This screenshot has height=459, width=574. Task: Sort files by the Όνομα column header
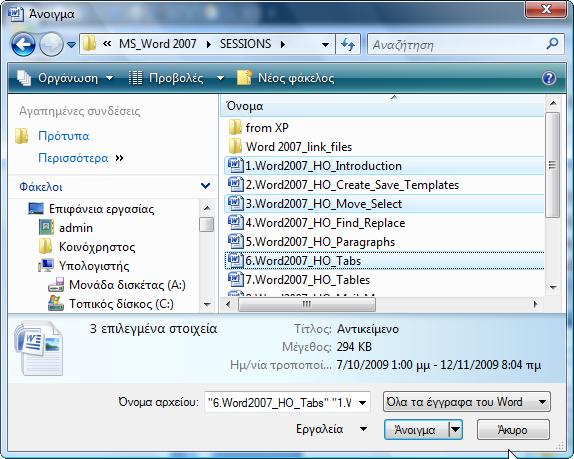pos(383,106)
